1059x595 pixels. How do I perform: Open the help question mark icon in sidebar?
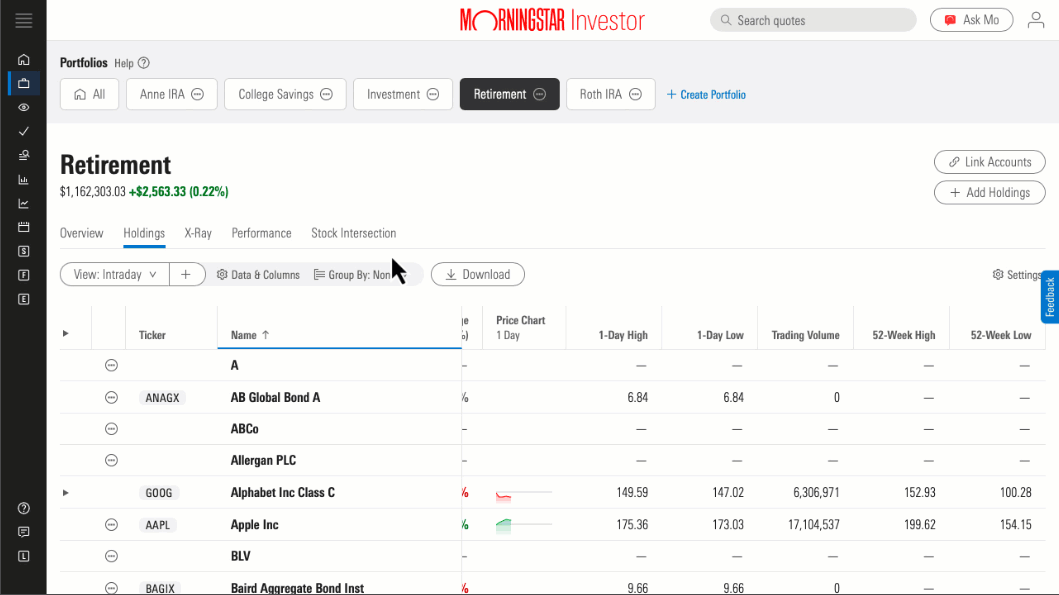pos(24,508)
